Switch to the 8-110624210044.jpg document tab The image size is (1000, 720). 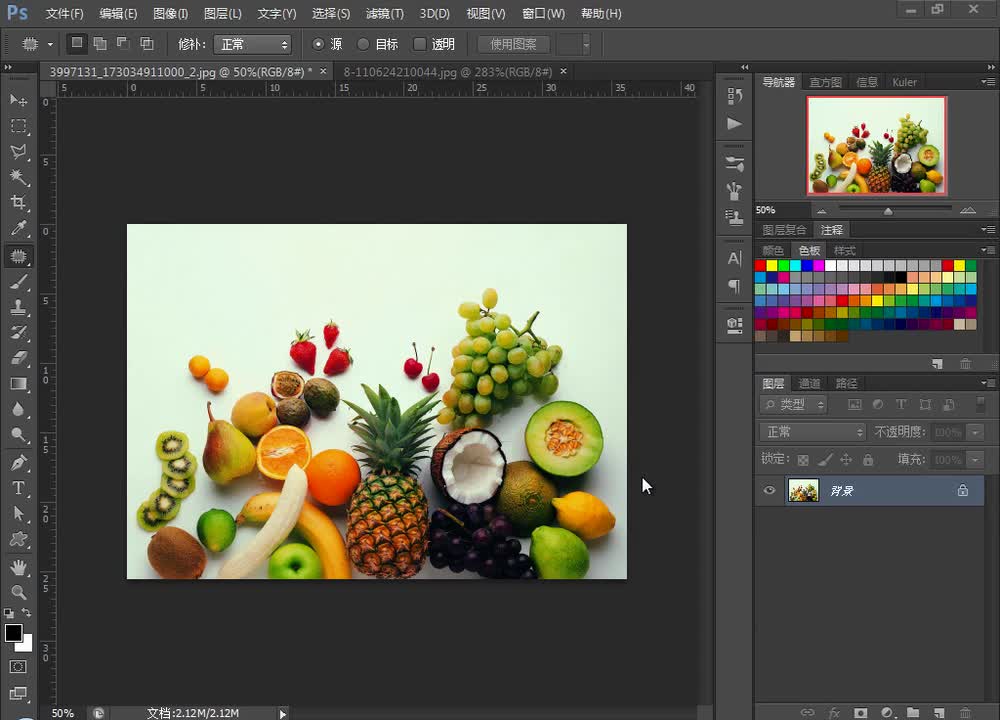tap(447, 72)
